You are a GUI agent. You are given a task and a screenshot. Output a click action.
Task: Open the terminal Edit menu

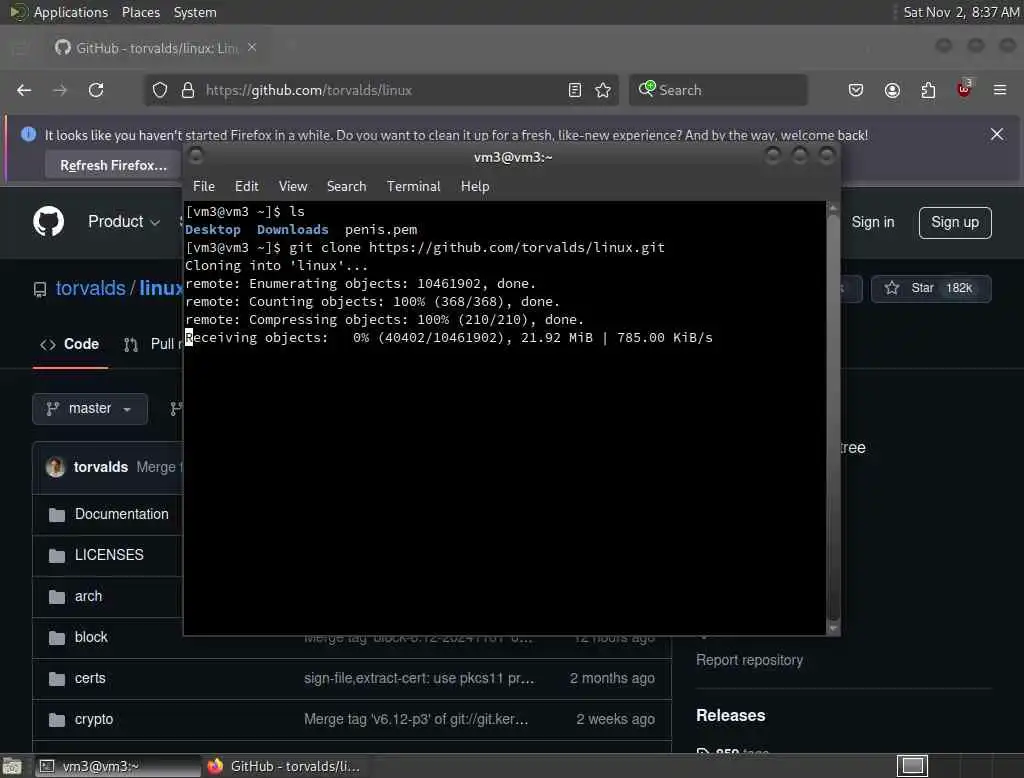pyautogui.click(x=246, y=186)
